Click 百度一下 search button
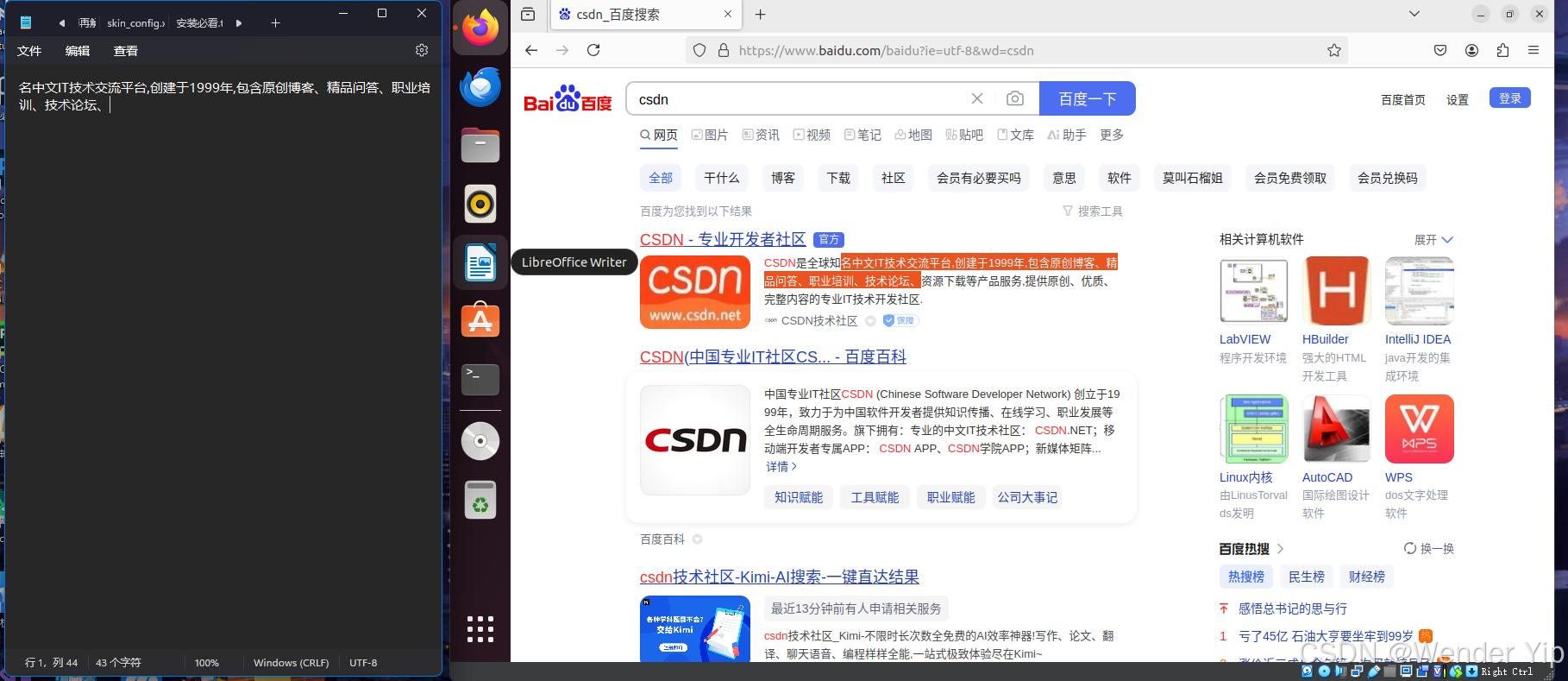Image resolution: width=1568 pixels, height=681 pixels. coord(1088,98)
